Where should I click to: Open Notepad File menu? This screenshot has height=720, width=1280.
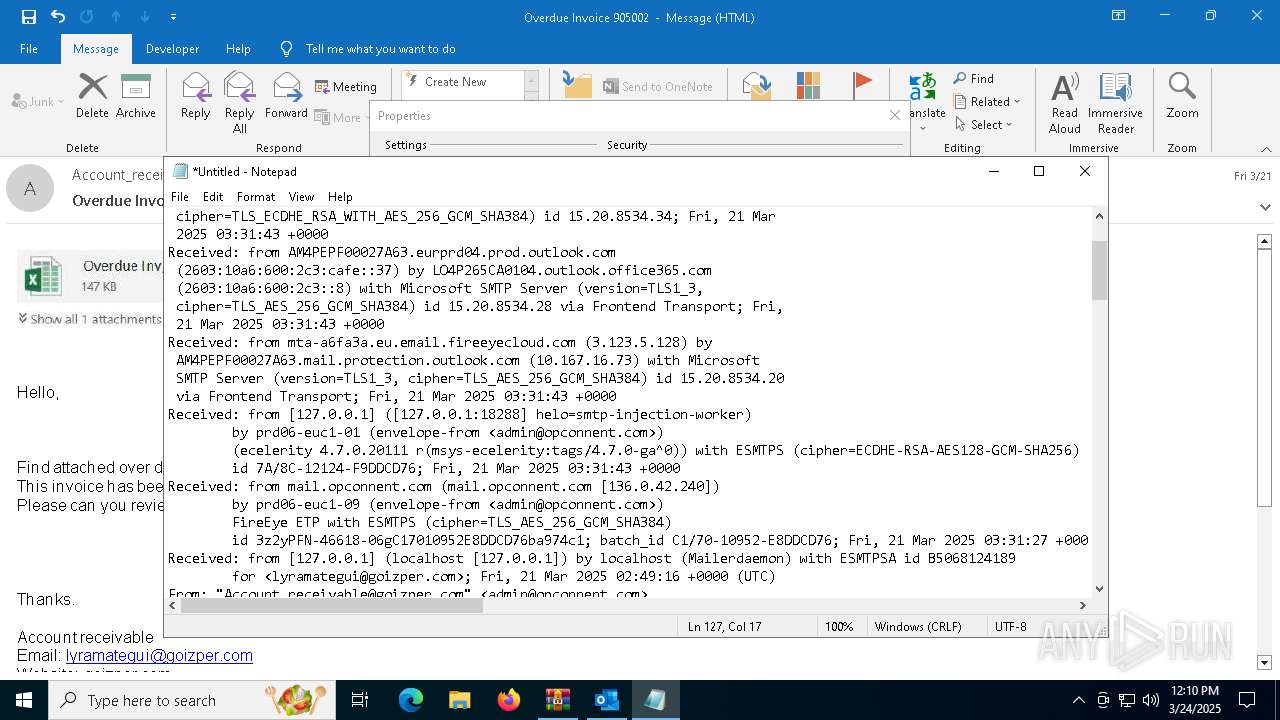pos(180,197)
